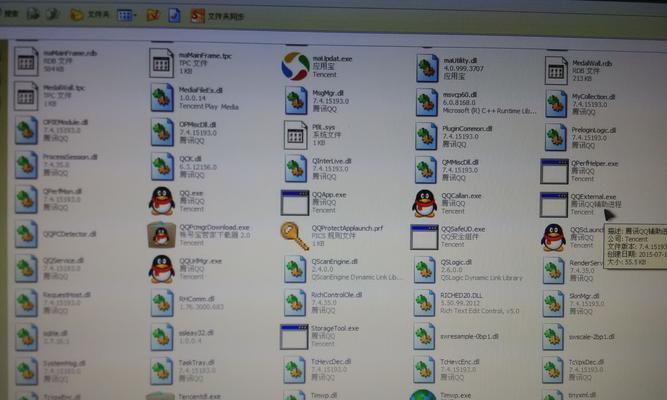Viewport: 667px width, 400px height.
Task: Select the MyCollection.dll file icon
Action: pos(556,103)
